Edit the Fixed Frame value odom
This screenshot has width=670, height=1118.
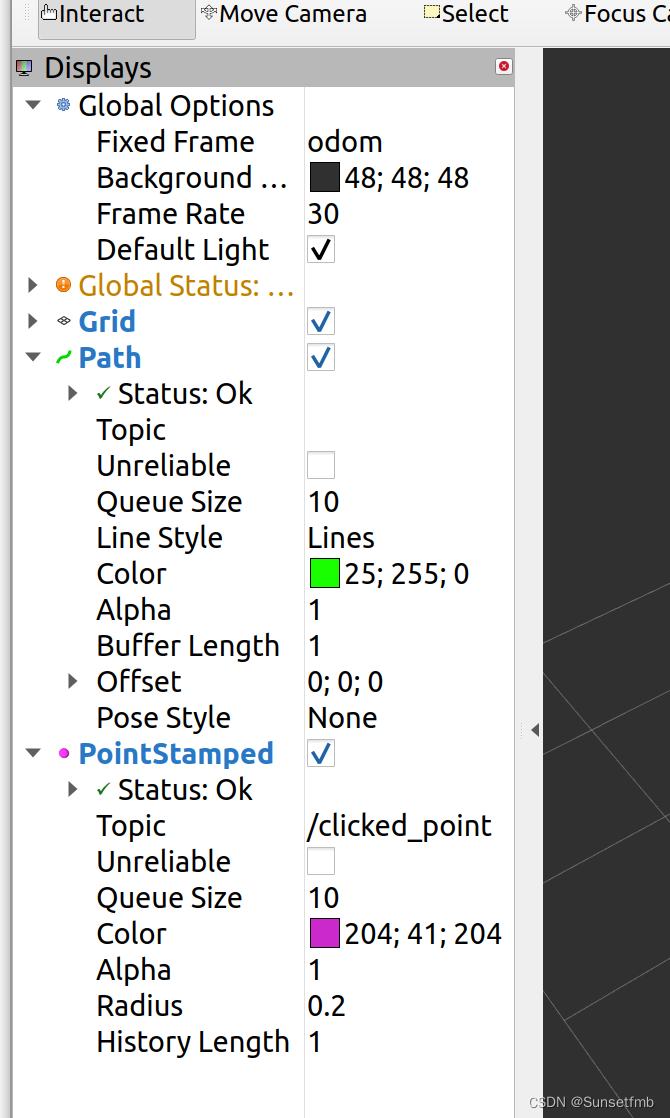(345, 142)
